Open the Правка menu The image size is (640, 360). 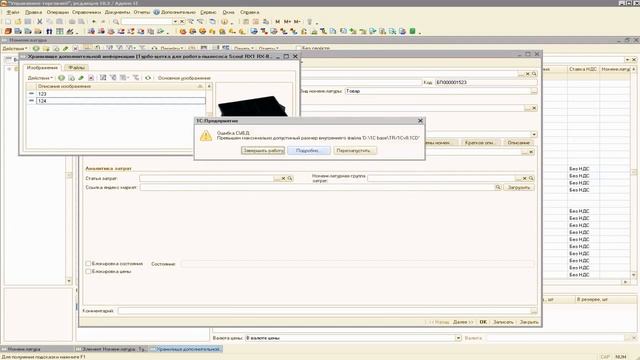click(x=33, y=12)
